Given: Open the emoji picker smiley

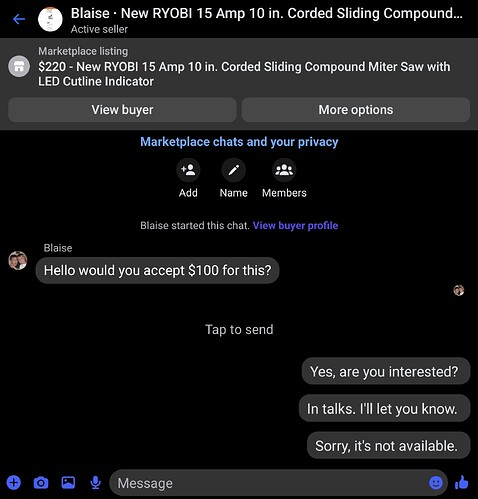Looking at the screenshot, I should pos(436,483).
